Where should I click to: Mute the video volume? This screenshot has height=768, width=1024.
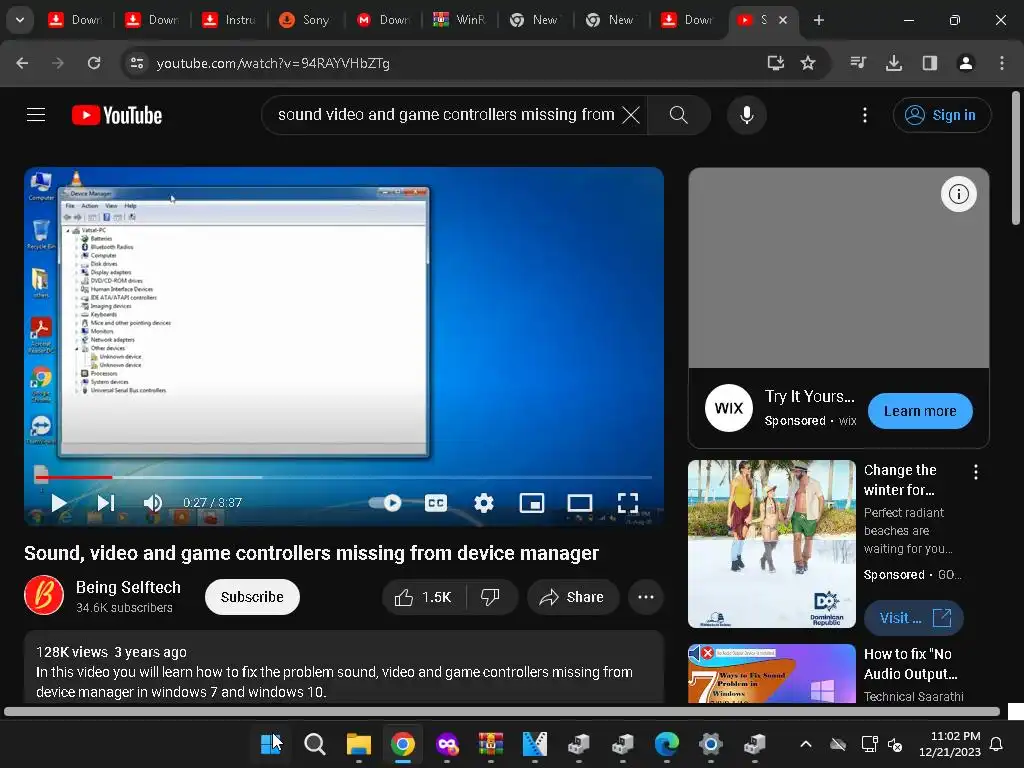tap(152, 502)
